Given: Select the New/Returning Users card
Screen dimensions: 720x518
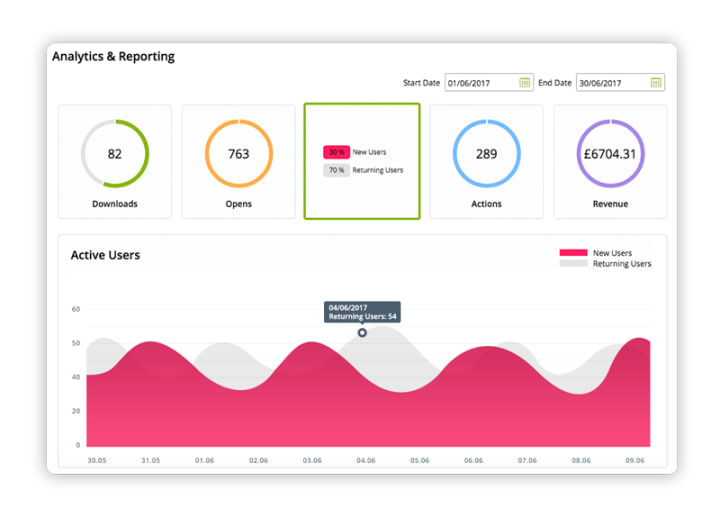Looking at the screenshot, I should pyautogui.click(x=362, y=161).
